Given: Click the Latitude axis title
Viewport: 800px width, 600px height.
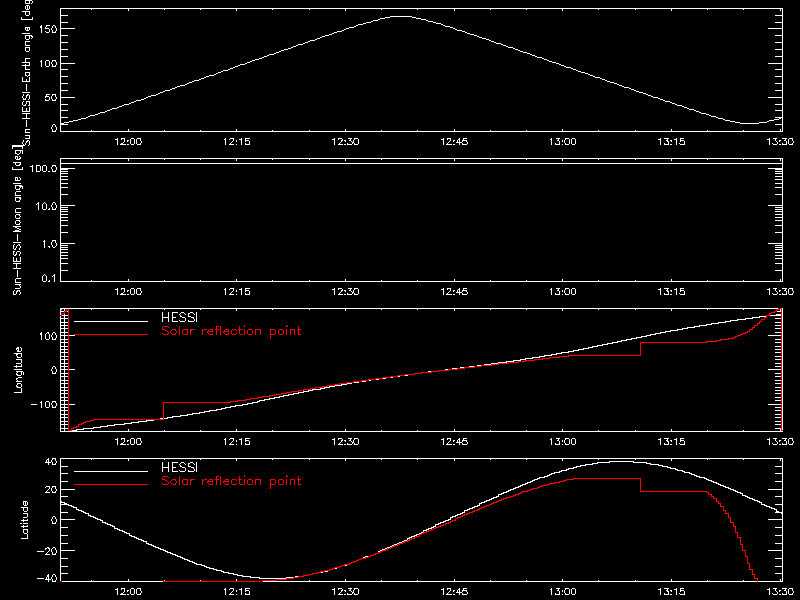Looking at the screenshot, I should 24,520.
